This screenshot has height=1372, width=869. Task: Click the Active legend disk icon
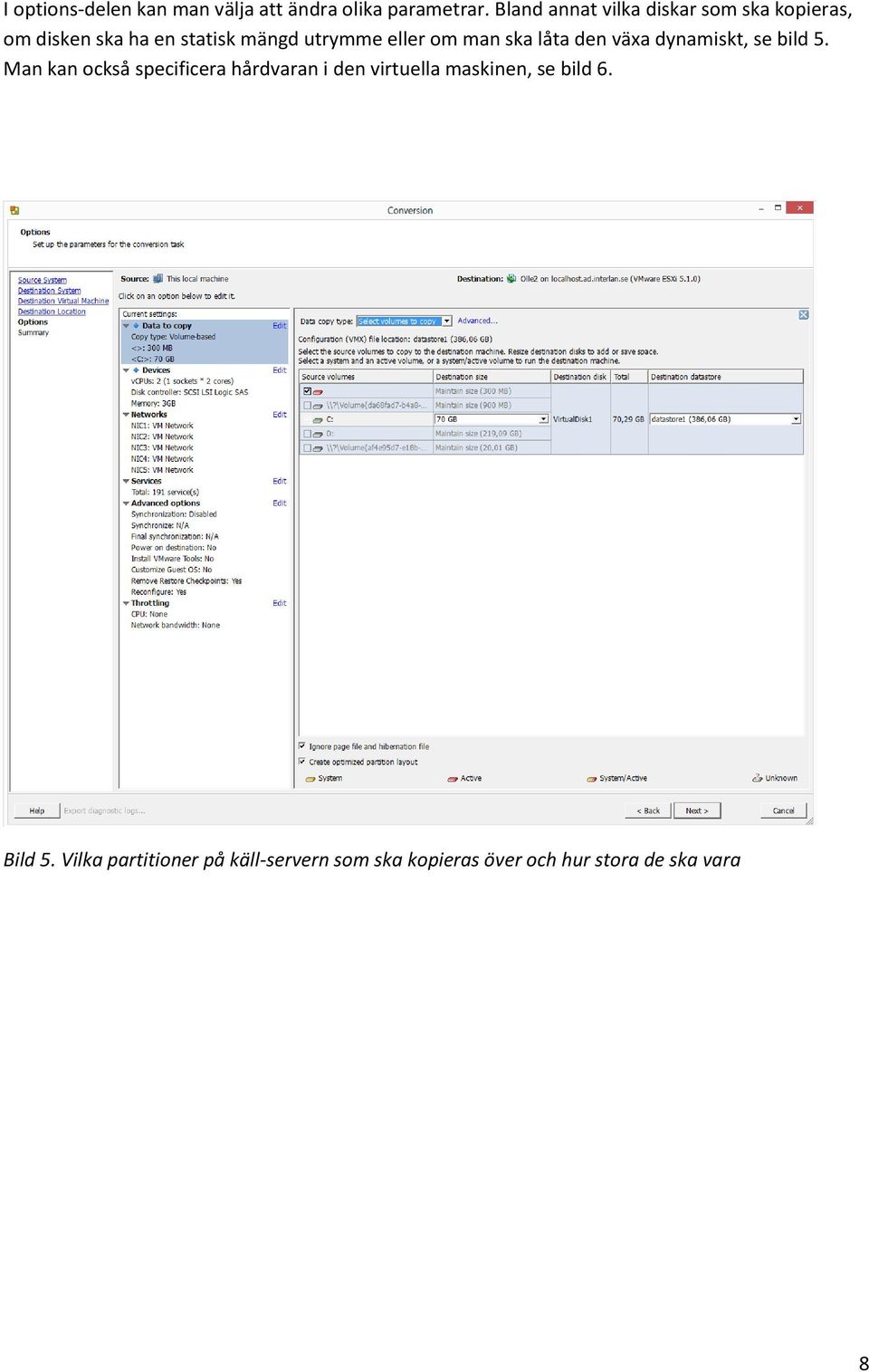click(x=453, y=779)
